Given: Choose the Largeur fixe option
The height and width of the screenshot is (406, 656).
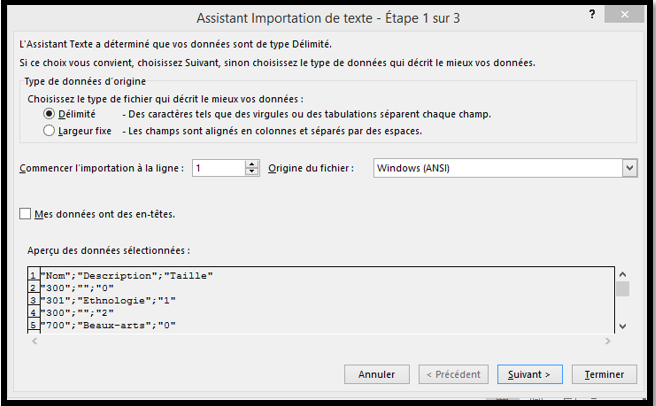Looking at the screenshot, I should point(49,130).
